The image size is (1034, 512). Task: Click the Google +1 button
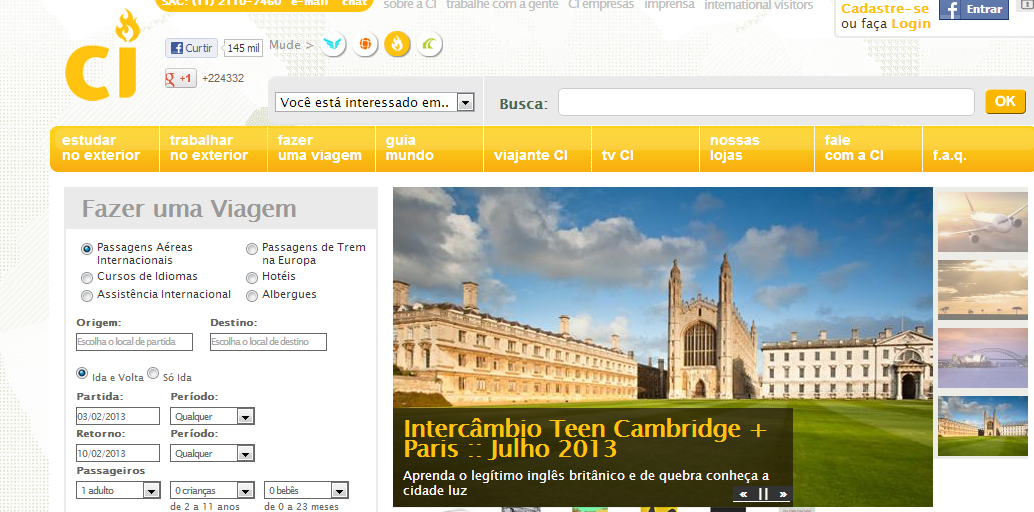click(181, 78)
